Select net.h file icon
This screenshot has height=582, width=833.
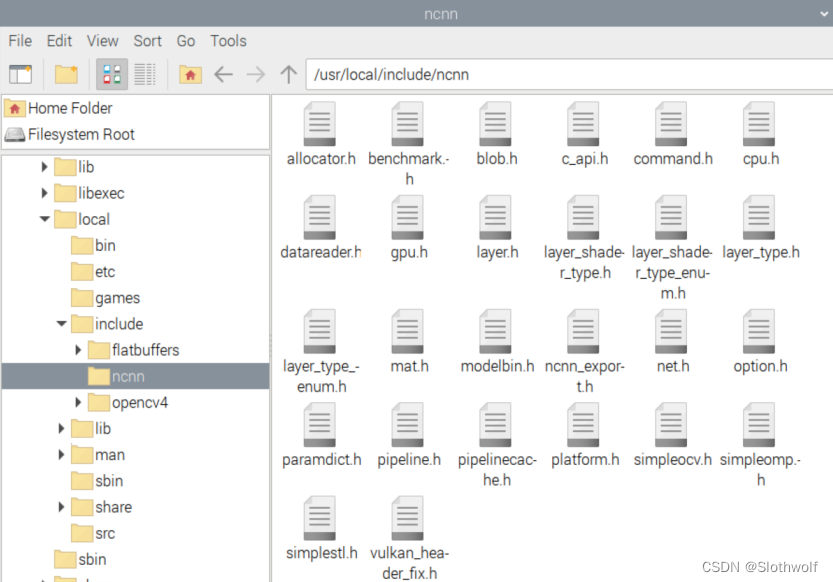click(671, 331)
